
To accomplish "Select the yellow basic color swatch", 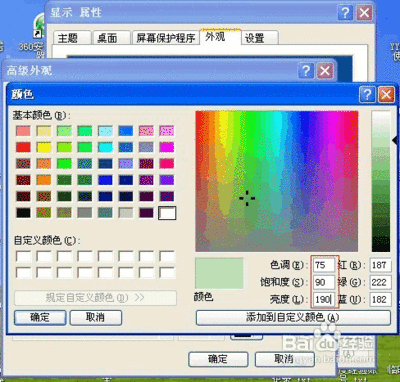I will pos(44,147).
